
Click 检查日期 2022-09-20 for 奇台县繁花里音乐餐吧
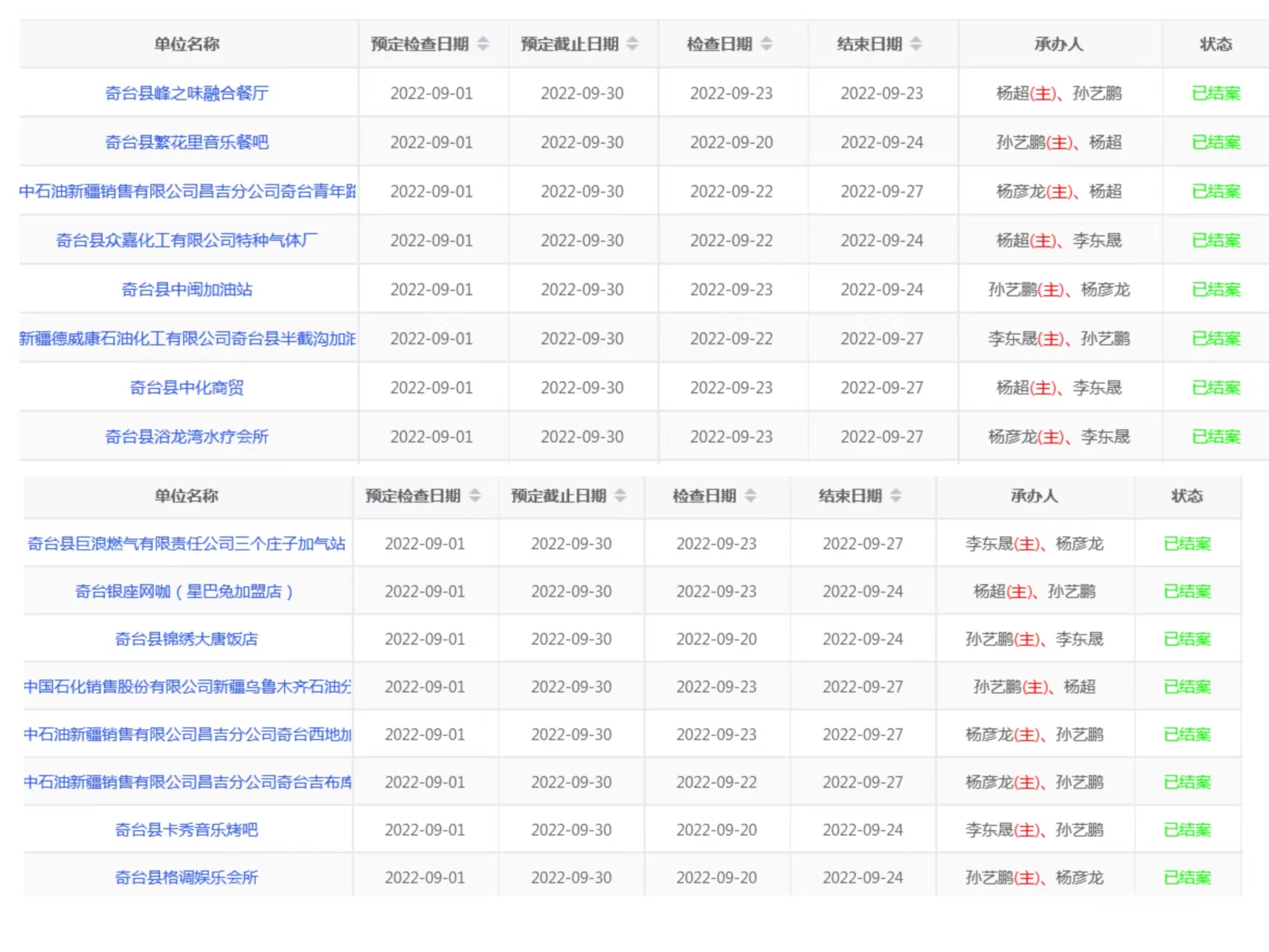point(732,142)
